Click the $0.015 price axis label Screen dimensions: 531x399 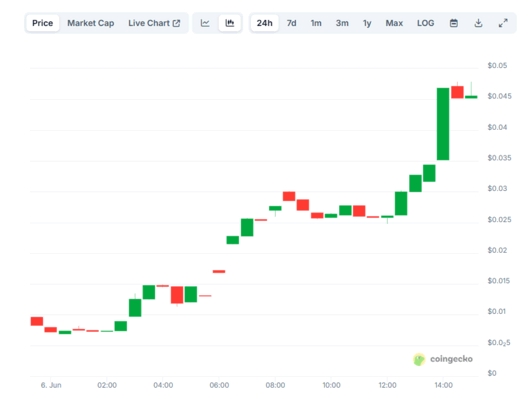tap(498, 280)
